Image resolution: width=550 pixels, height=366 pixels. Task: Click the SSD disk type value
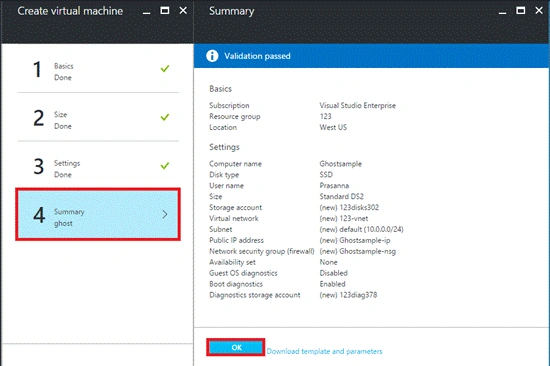coord(326,174)
